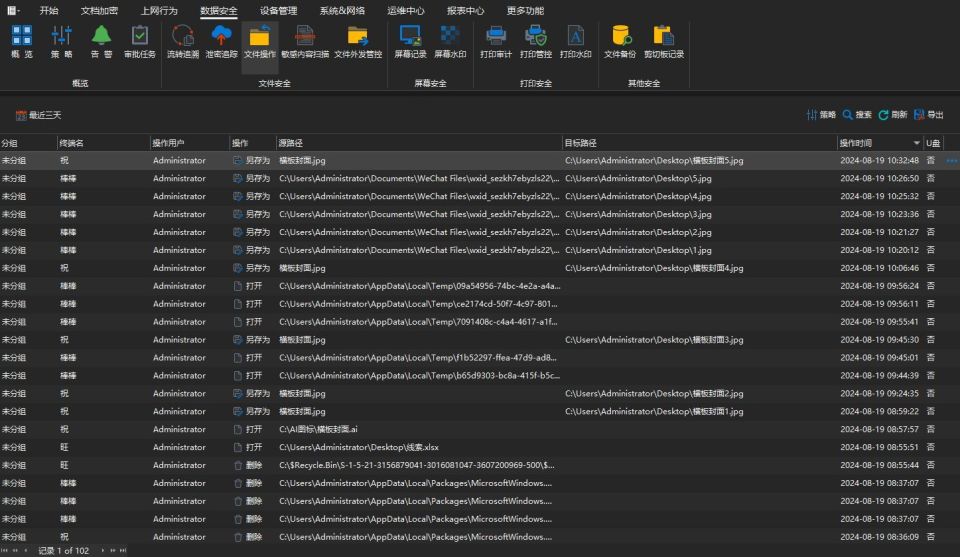960x557 pixels.
Task: Select the row timestamped 2024-08-19 08:36:09
Action: pos(480,537)
